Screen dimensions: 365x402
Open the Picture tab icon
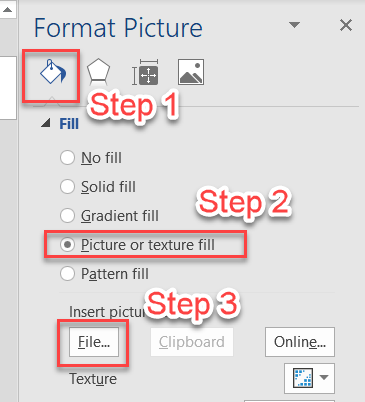point(191,72)
